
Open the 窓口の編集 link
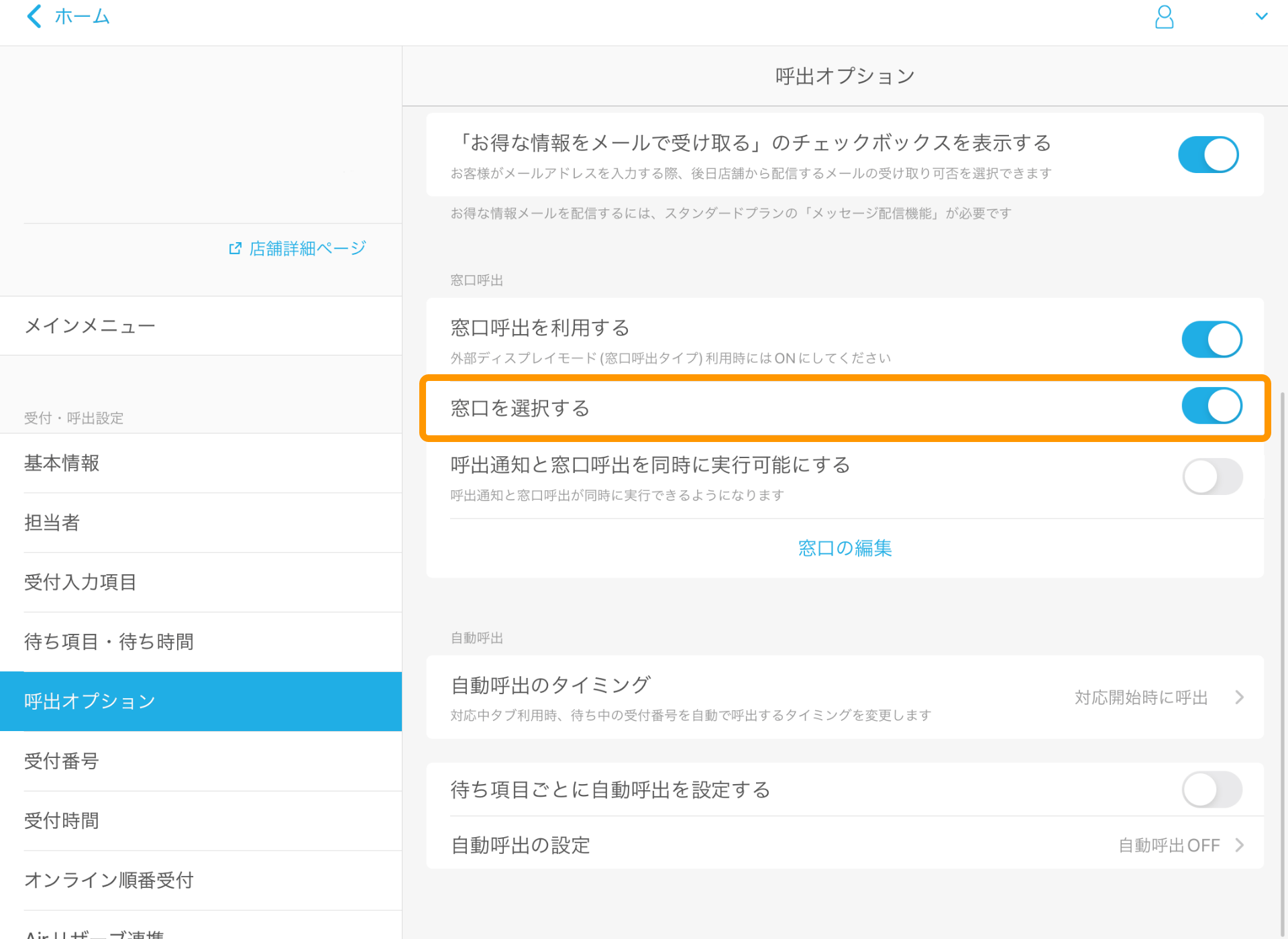tap(845, 548)
